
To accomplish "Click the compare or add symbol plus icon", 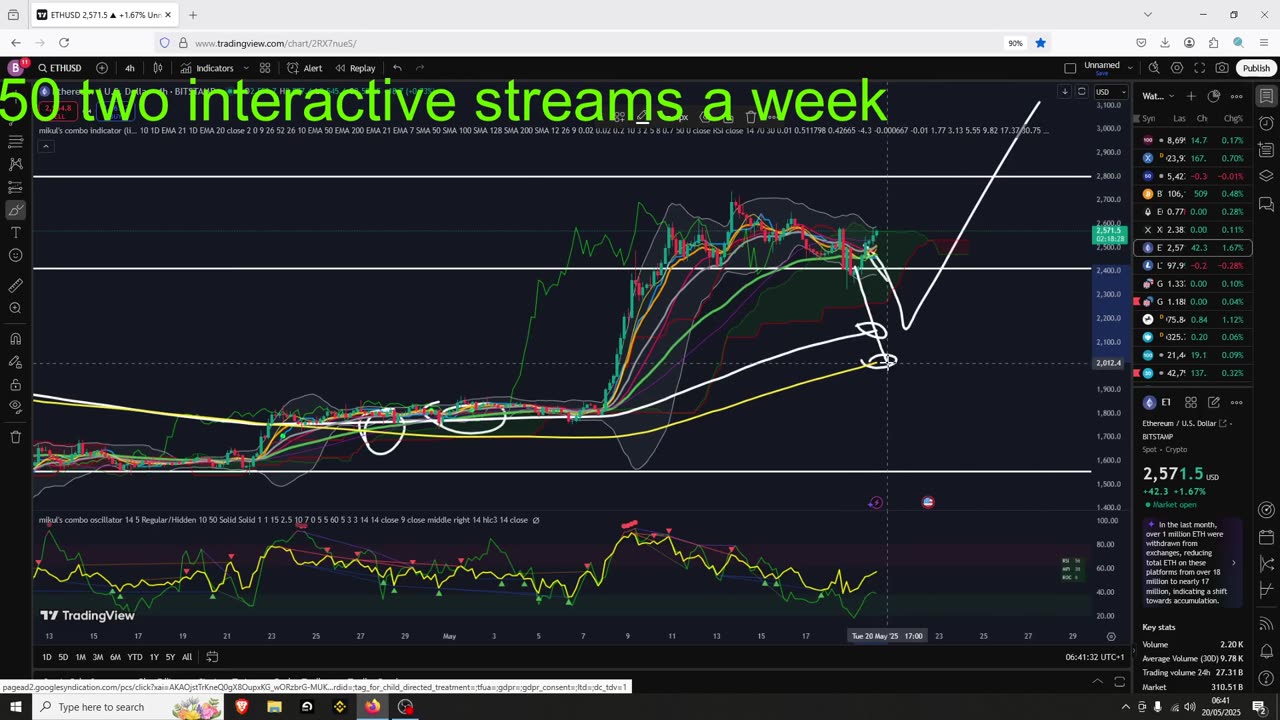I will tap(102, 68).
